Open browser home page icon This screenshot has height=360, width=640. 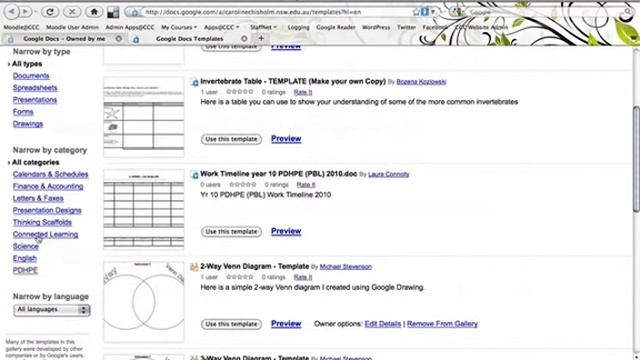[94, 11]
